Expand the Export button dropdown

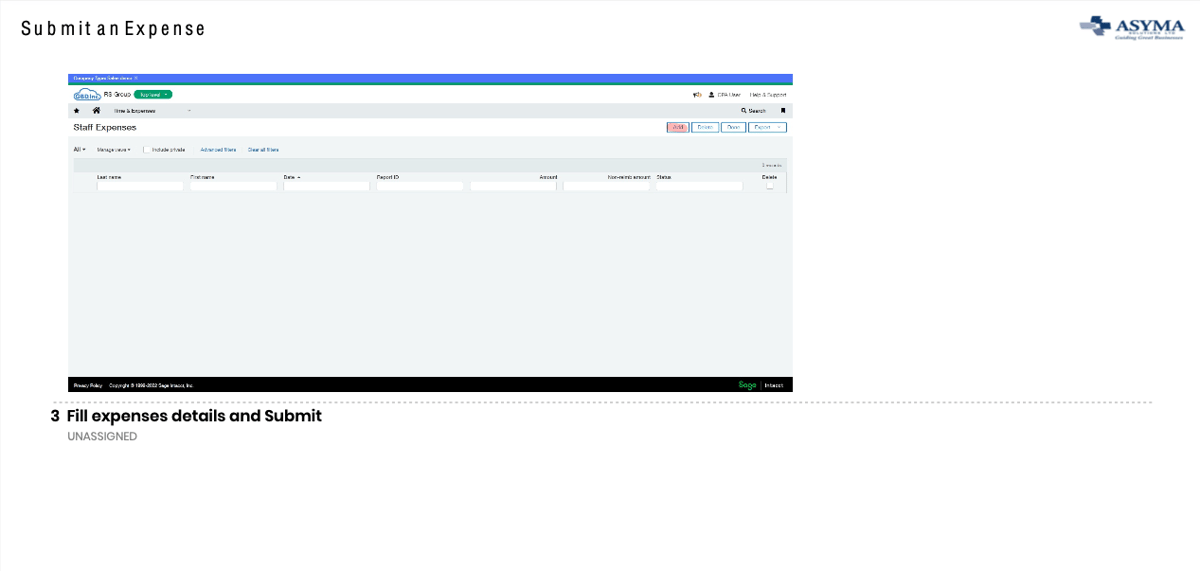point(779,127)
